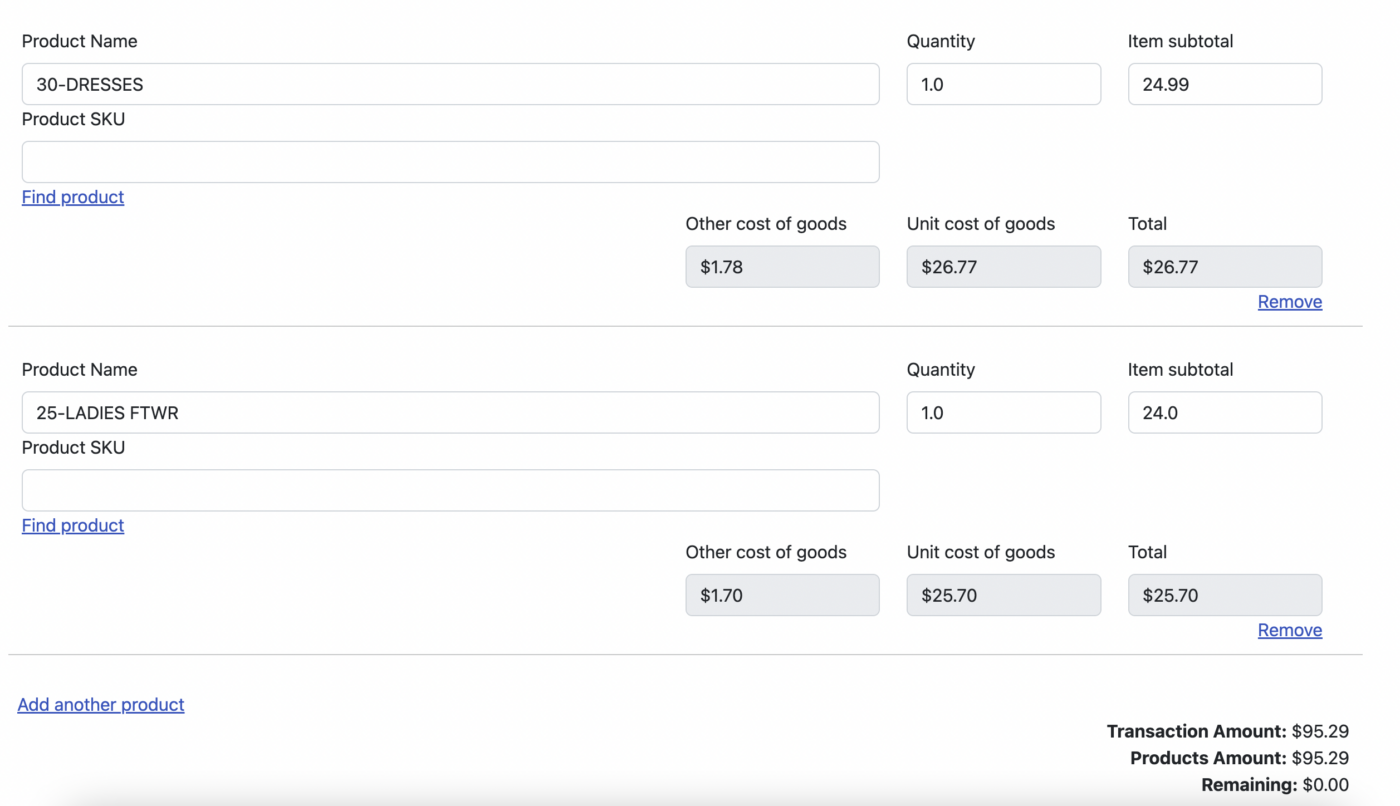
Task: Click the Unit cost of goods field showing $25.70
Action: pos(1003,594)
